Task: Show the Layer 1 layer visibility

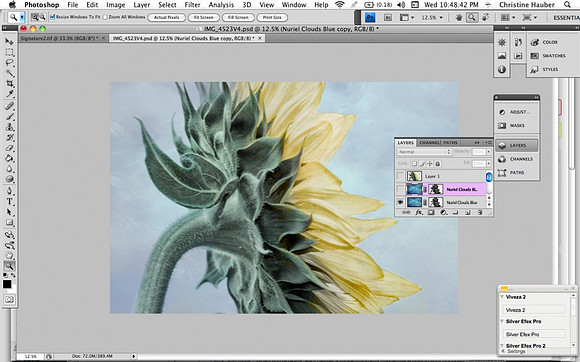Action: (400, 176)
